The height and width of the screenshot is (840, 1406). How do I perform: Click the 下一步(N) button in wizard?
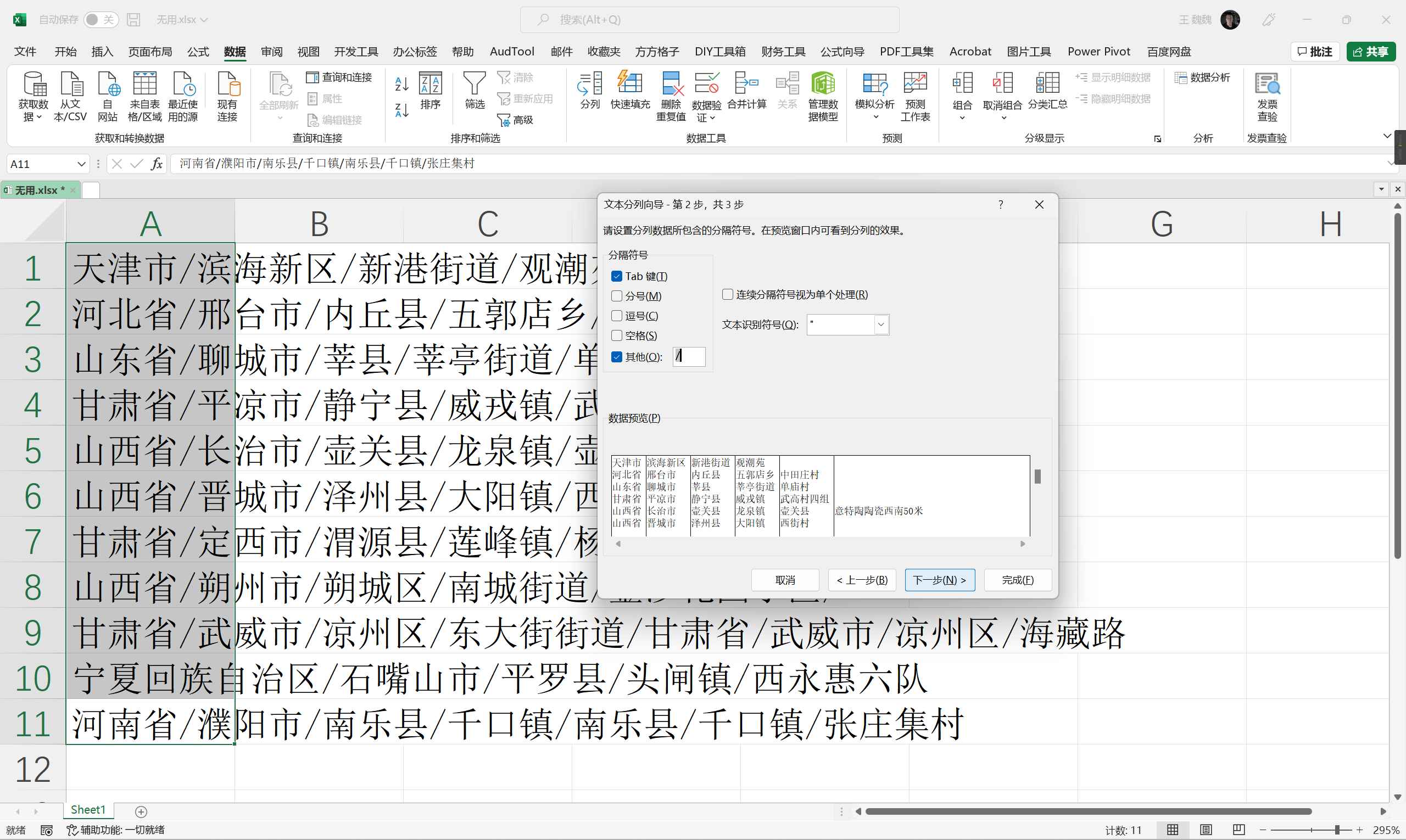click(x=939, y=580)
